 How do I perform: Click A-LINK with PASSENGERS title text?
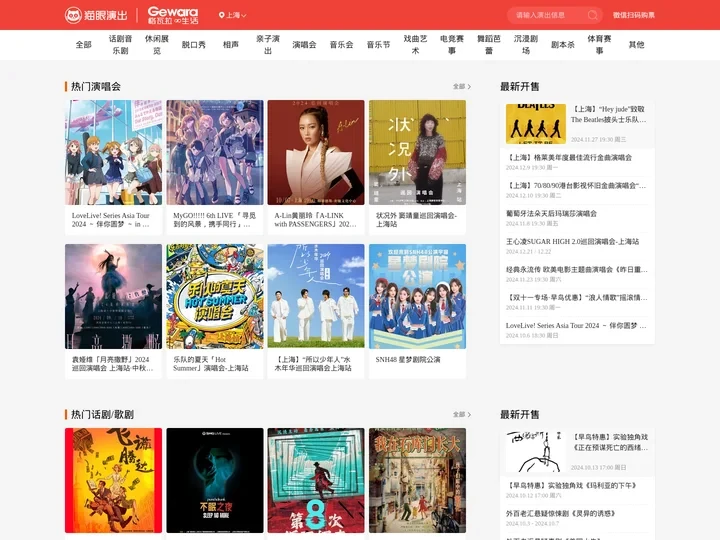(x=315, y=219)
